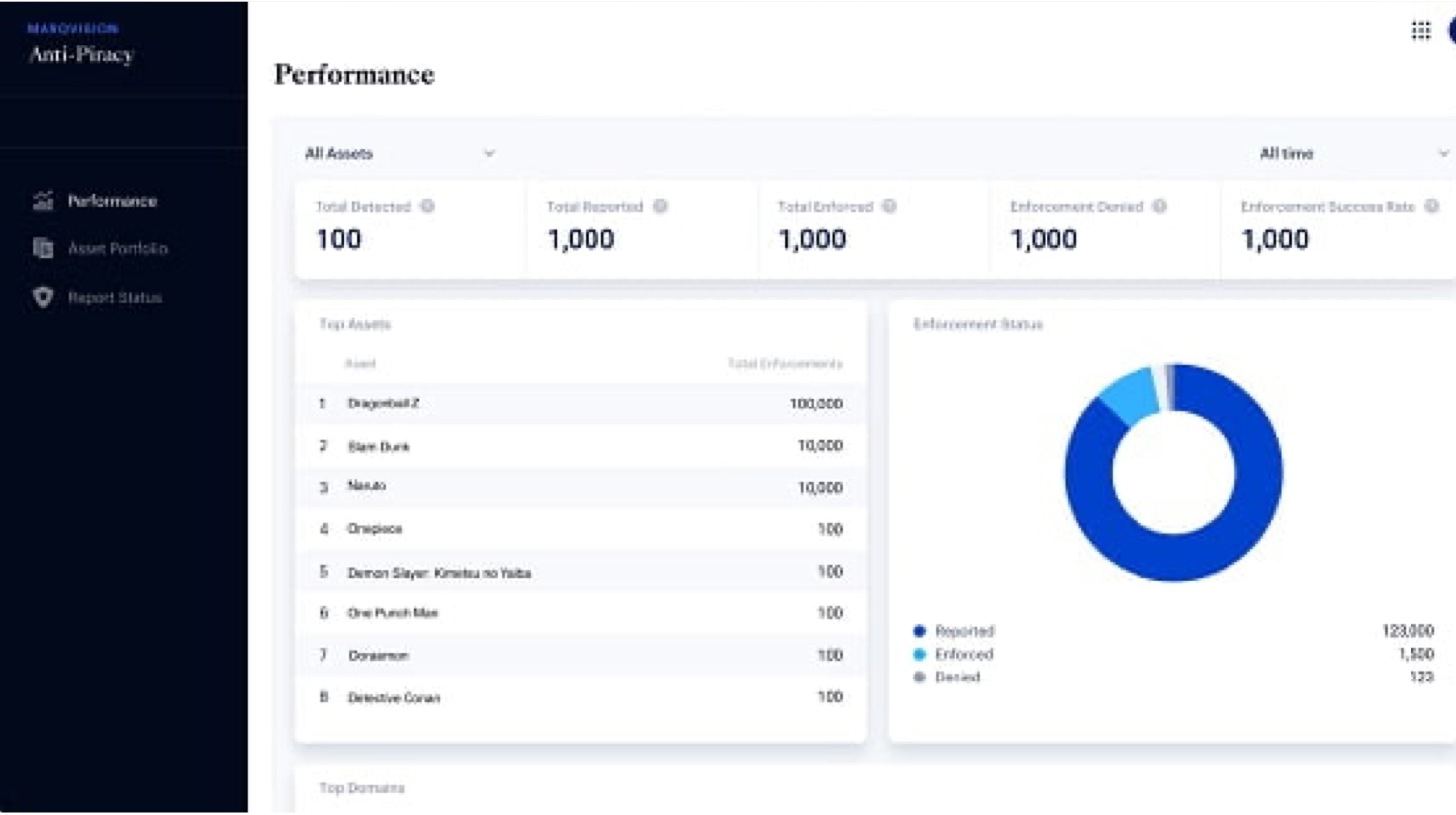1456x815 pixels.
Task: Open the All time range dropdown
Action: 1352,153
